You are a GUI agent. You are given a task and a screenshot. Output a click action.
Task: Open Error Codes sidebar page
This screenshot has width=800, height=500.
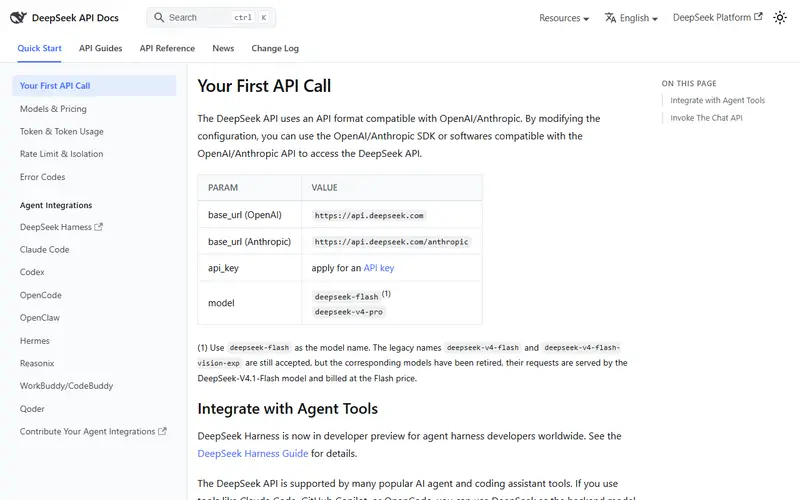[x=42, y=177]
